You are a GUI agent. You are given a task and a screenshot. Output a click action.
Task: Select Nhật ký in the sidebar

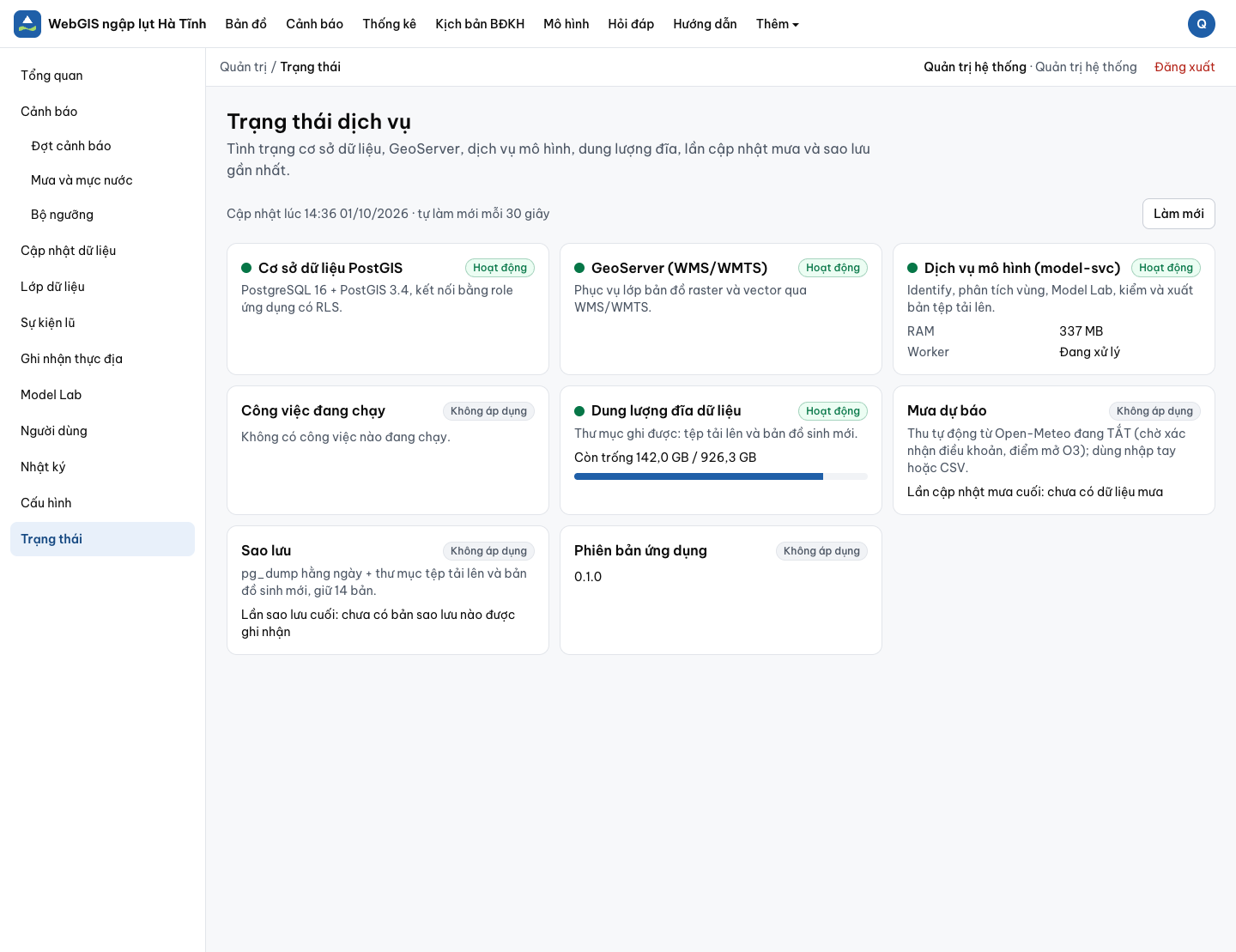point(103,467)
